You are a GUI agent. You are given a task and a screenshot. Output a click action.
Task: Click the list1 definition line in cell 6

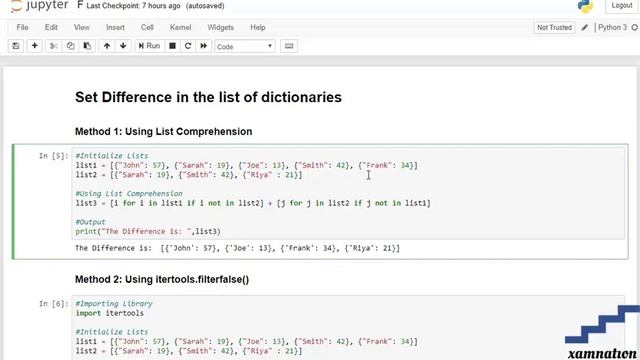(x=247, y=341)
